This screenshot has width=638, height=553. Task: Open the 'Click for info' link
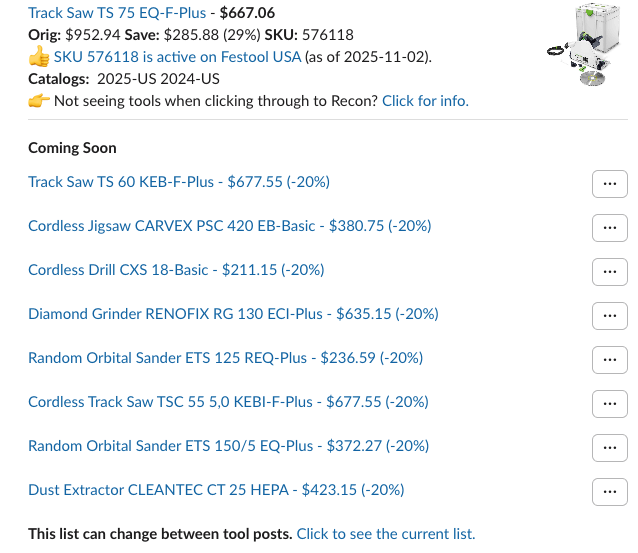[x=425, y=100]
